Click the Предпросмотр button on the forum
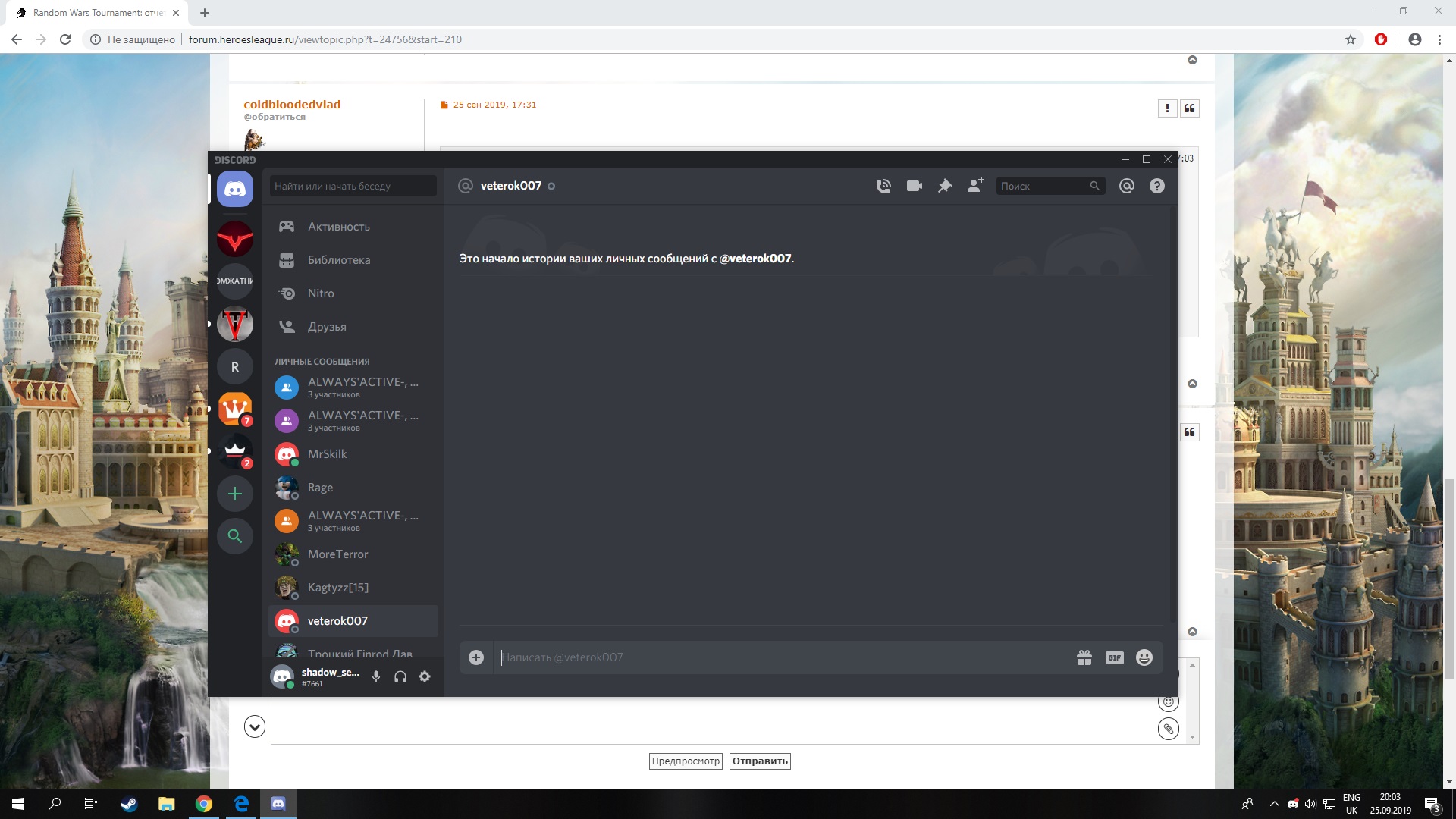Image resolution: width=1456 pixels, height=819 pixels. [686, 761]
